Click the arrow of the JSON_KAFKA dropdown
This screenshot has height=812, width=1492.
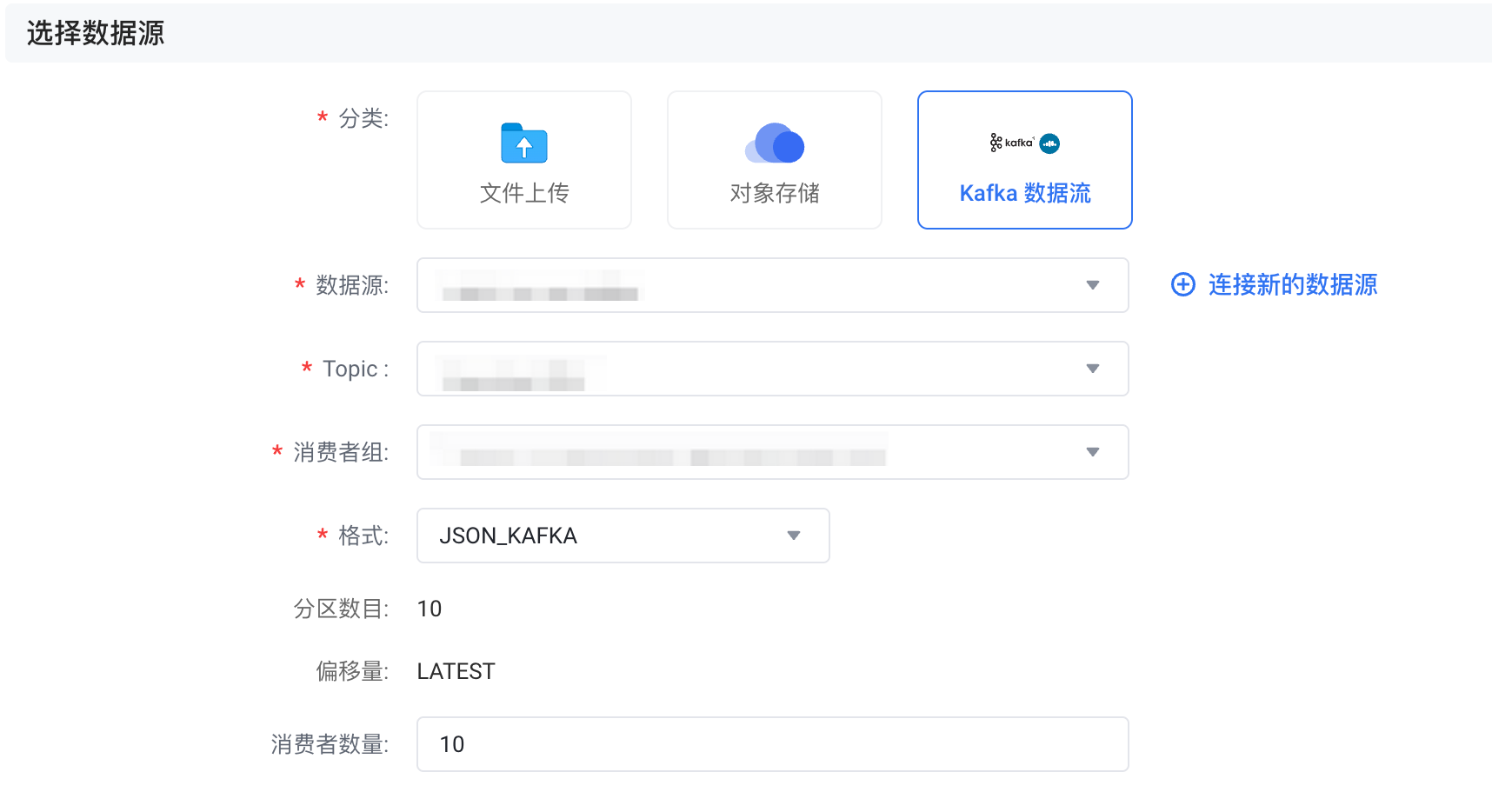(x=794, y=536)
